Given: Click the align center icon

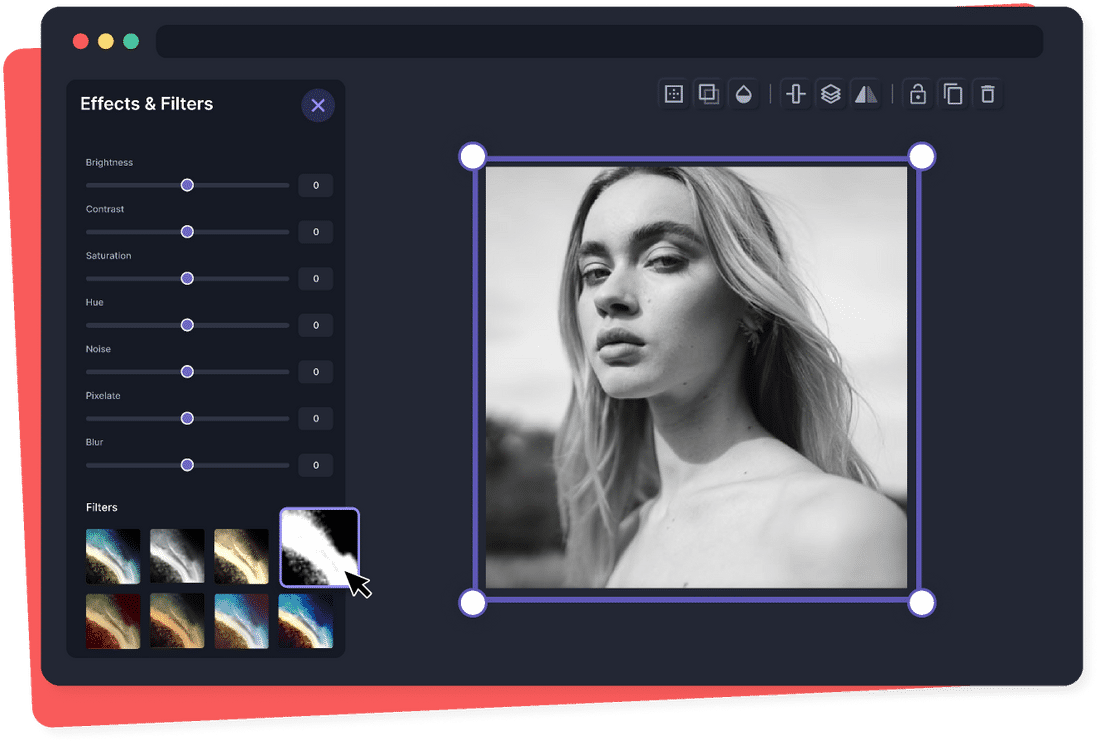Looking at the screenshot, I should coord(796,94).
